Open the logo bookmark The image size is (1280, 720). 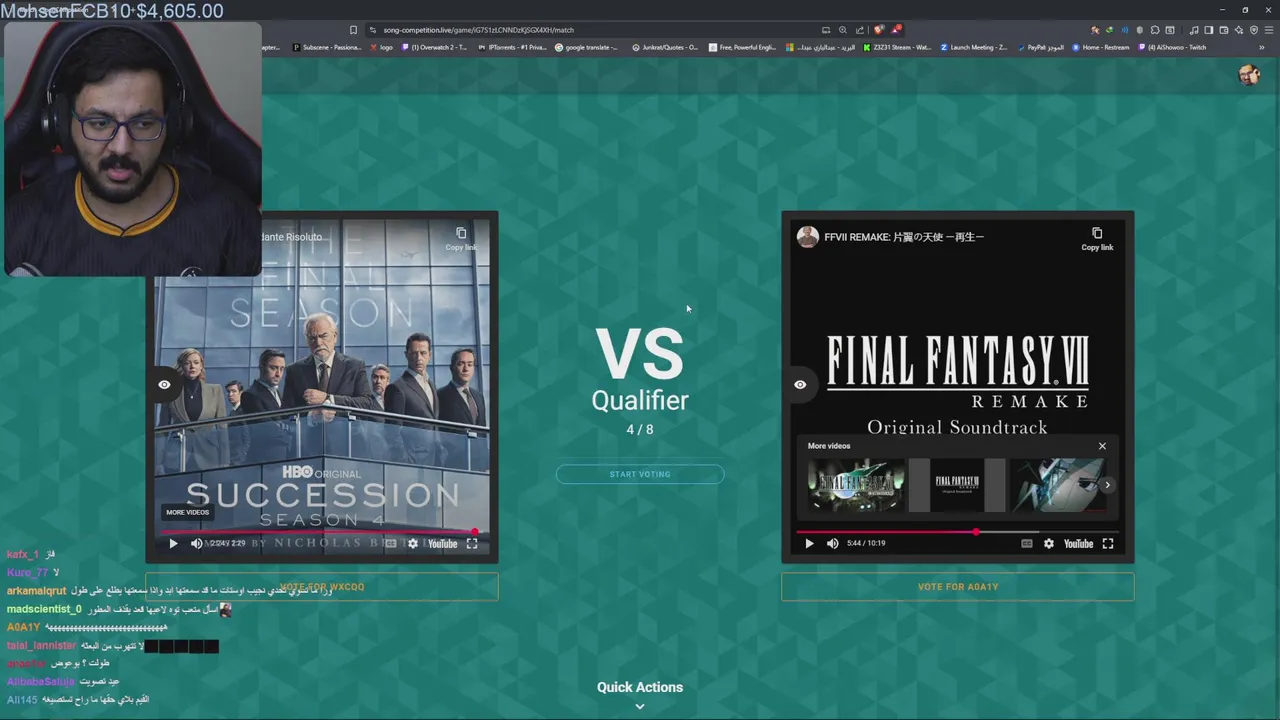pyautogui.click(x=381, y=47)
